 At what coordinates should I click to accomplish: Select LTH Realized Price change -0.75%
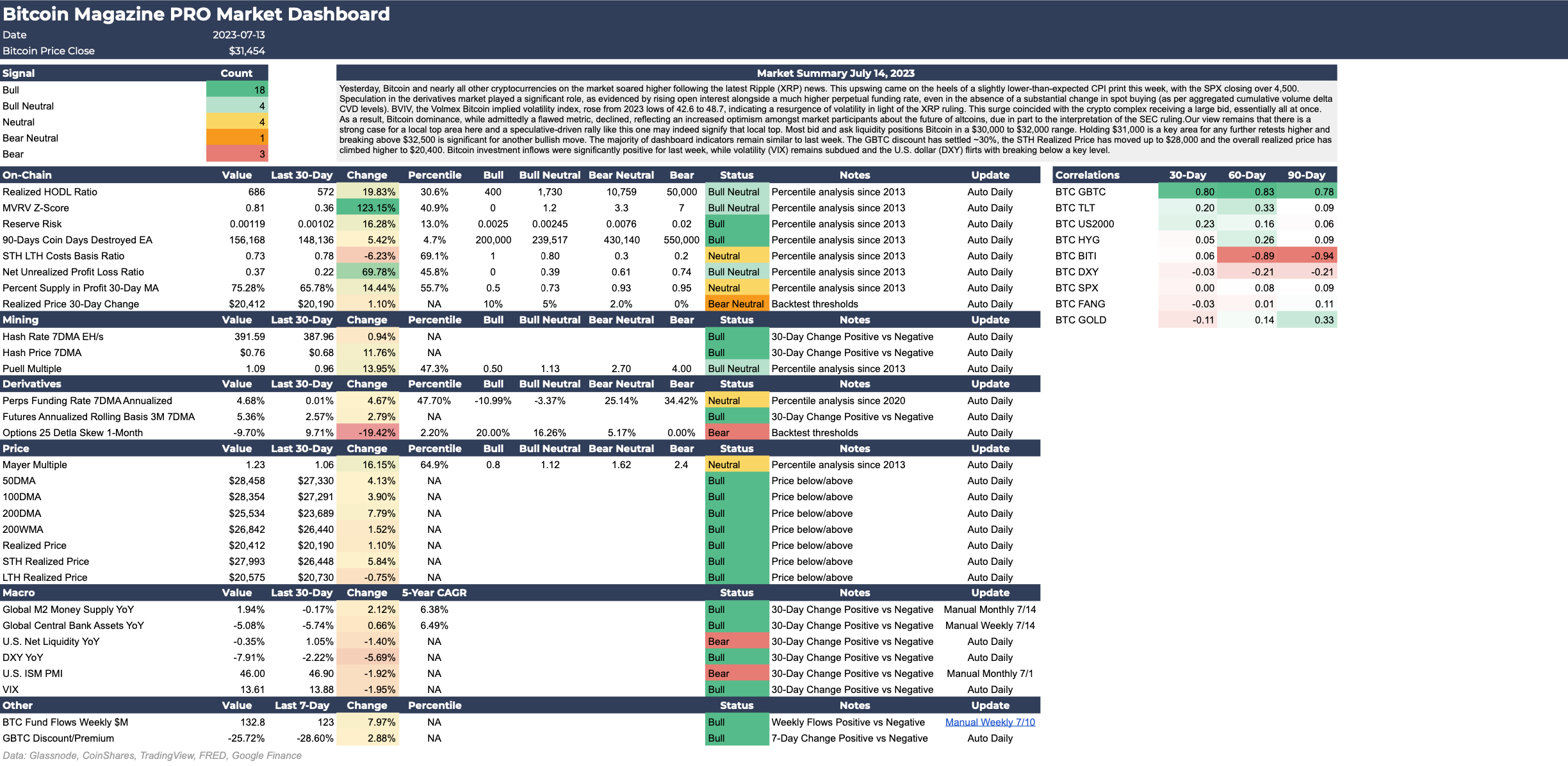(x=368, y=577)
